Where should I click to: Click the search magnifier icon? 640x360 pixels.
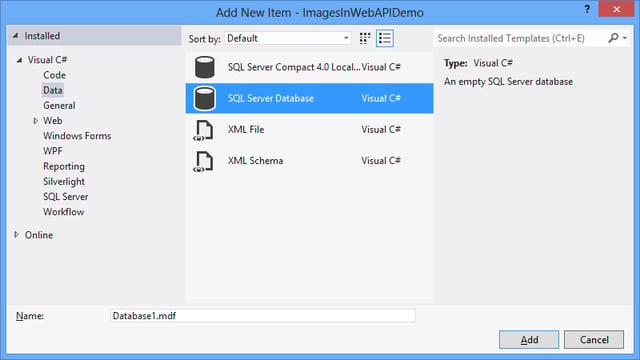pyautogui.click(x=613, y=38)
